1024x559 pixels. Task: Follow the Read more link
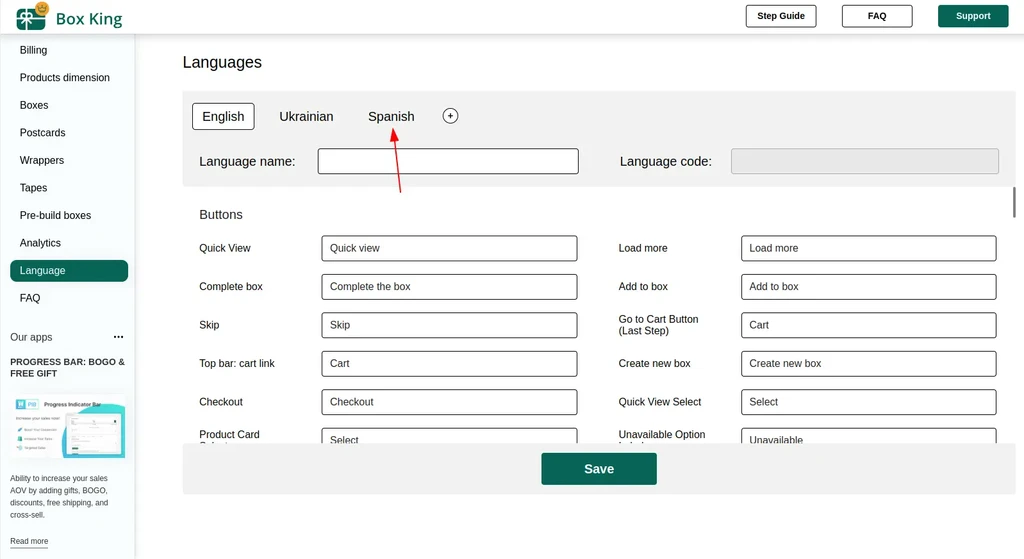[x=29, y=541]
